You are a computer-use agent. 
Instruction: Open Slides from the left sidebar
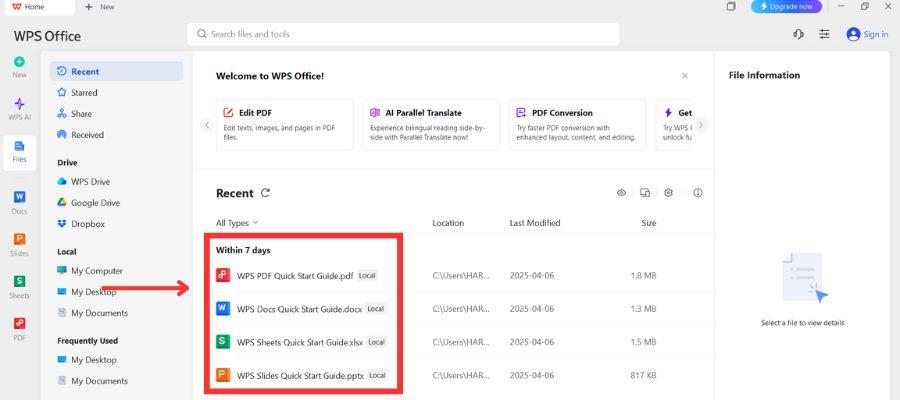click(x=20, y=245)
